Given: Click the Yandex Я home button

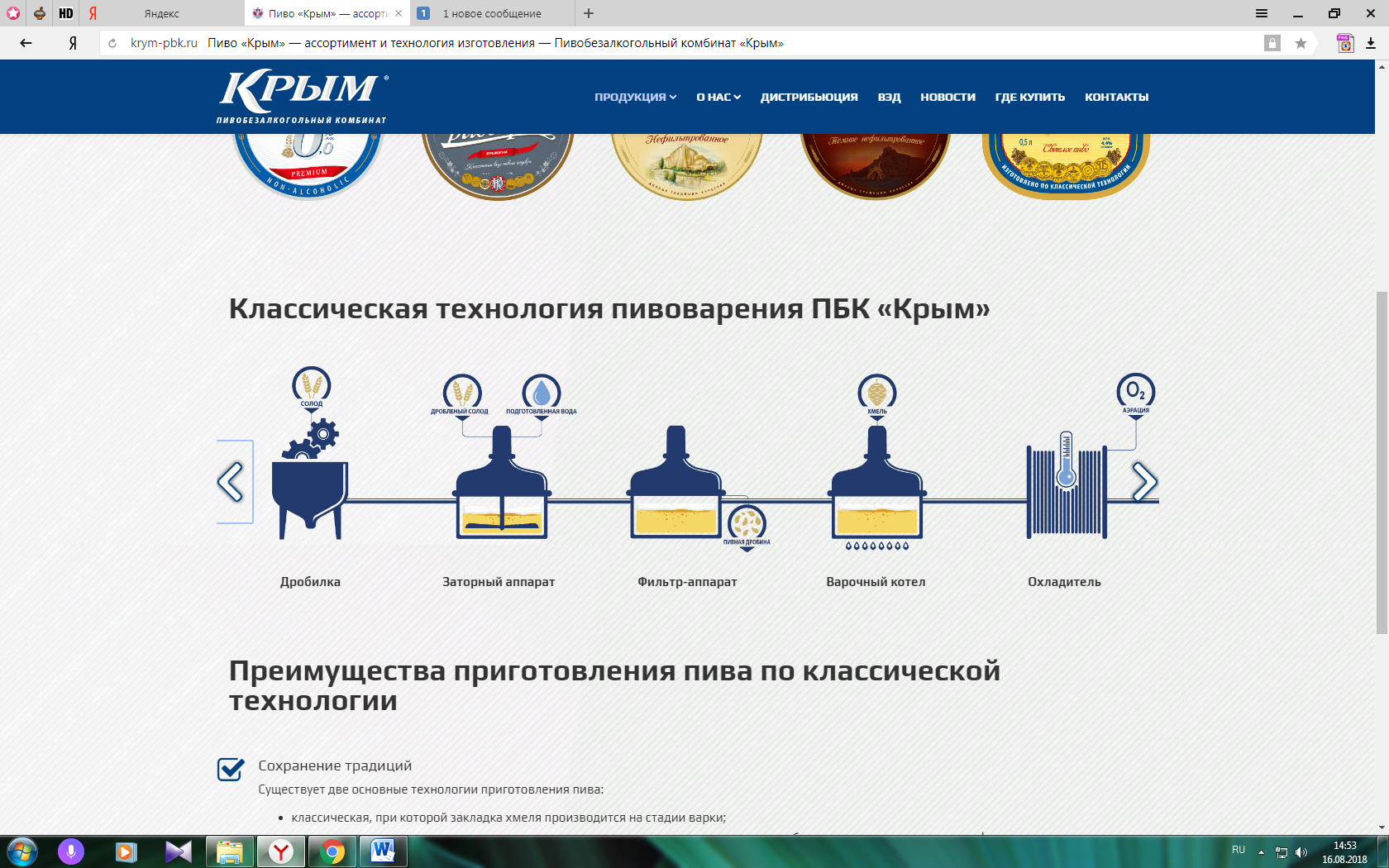Looking at the screenshot, I should 73,43.
